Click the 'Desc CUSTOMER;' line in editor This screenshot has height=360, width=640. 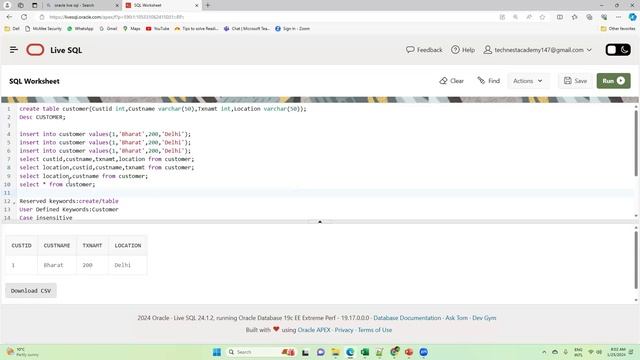42,117
